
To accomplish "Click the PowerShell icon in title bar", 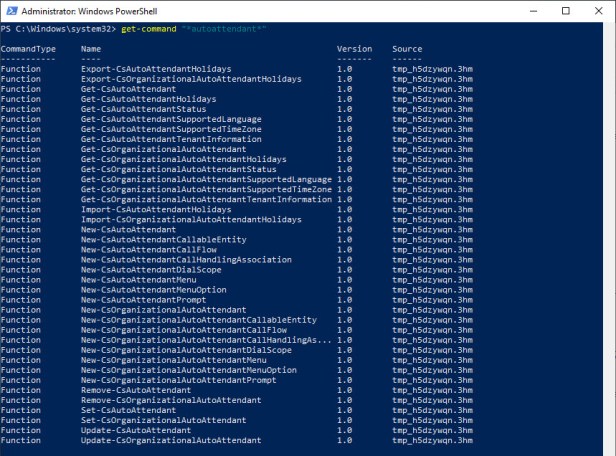I will 10,11.
